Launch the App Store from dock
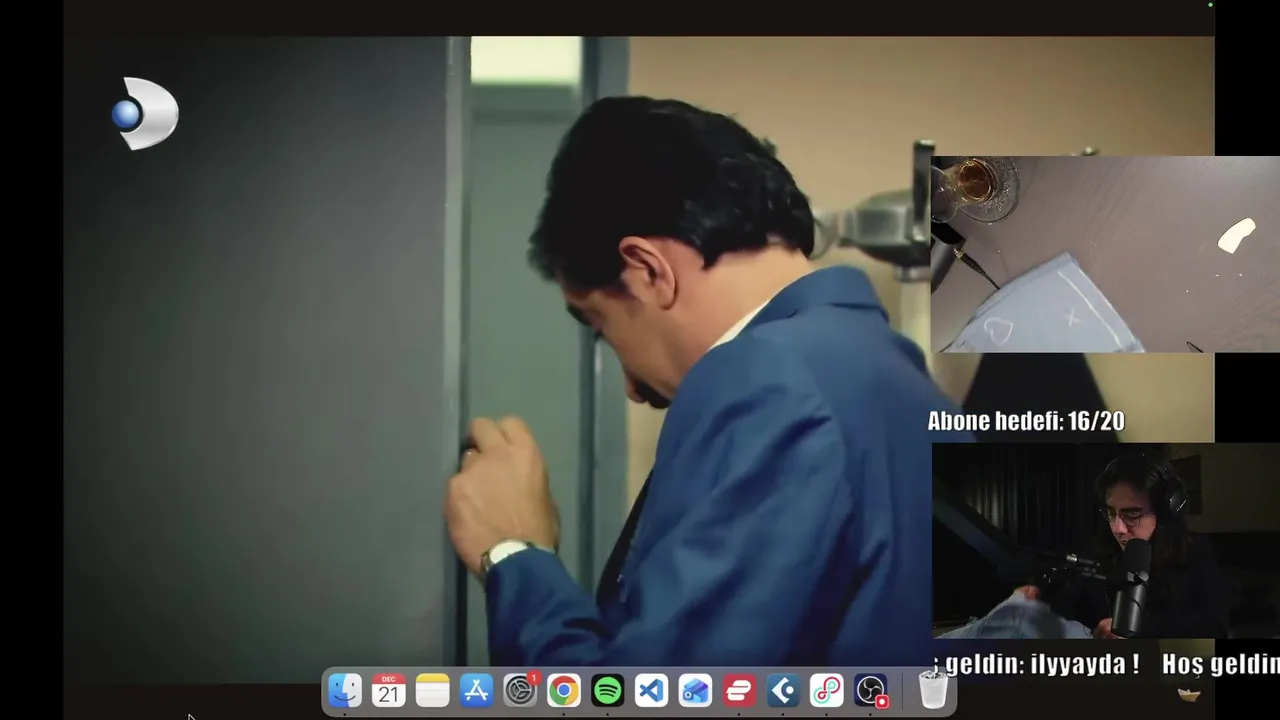This screenshot has width=1280, height=720. tap(476, 691)
